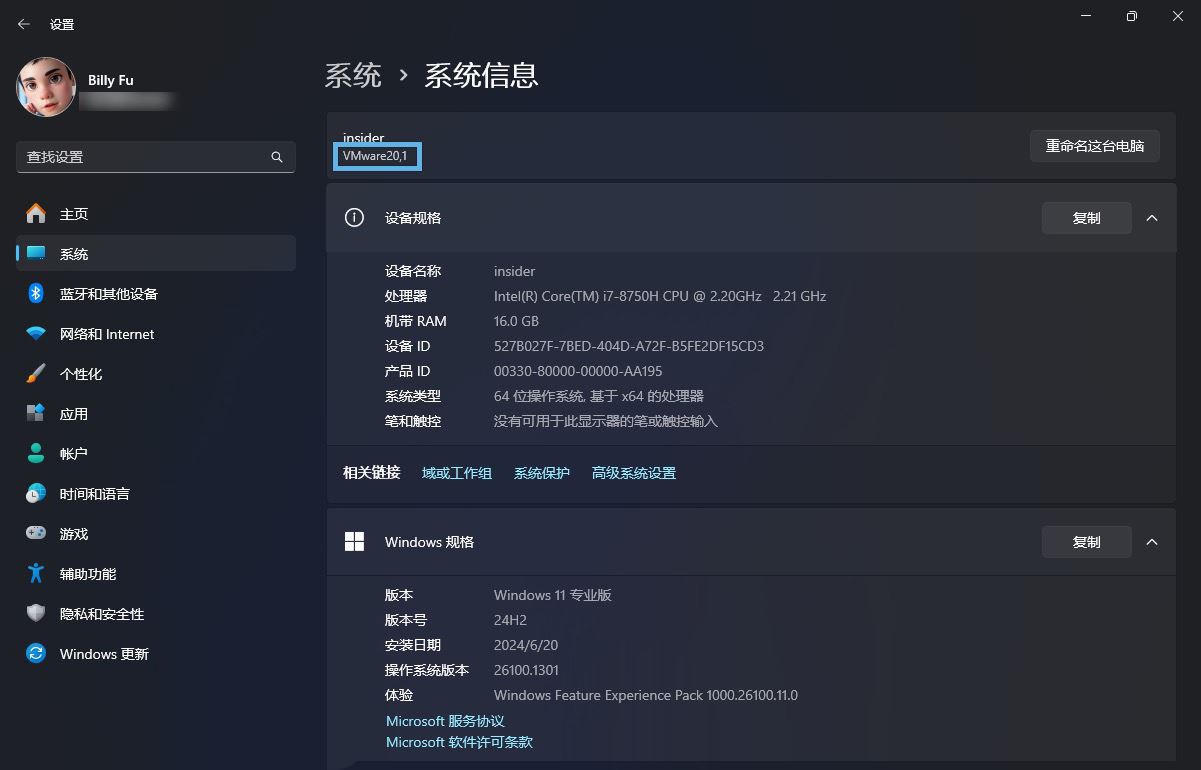Copy 设备规格 using the 复制 button
Viewport: 1201px width, 770px height.
click(1086, 217)
